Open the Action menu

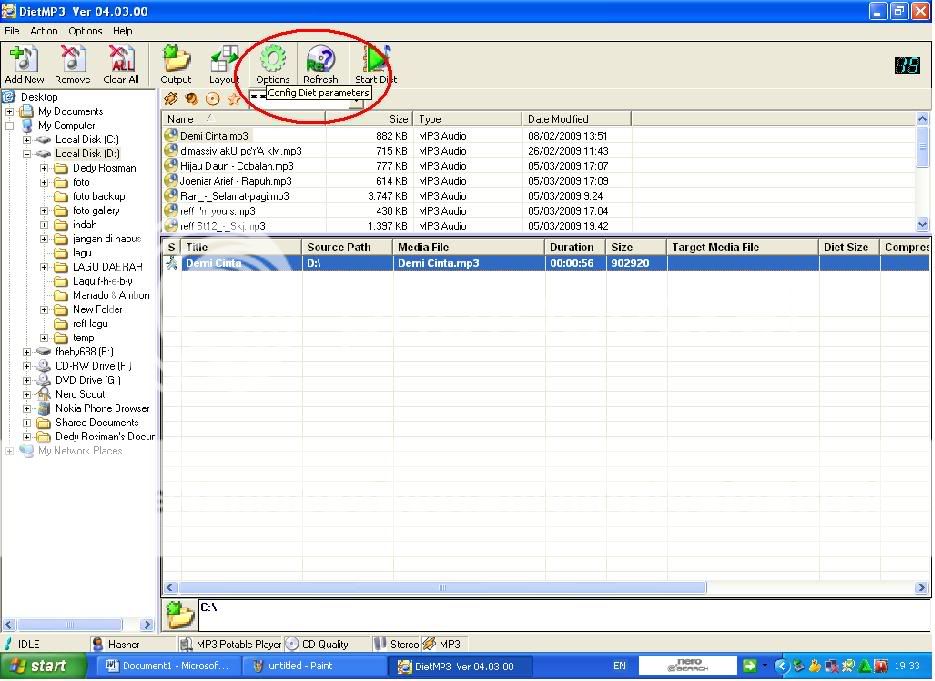click(44, 31)
